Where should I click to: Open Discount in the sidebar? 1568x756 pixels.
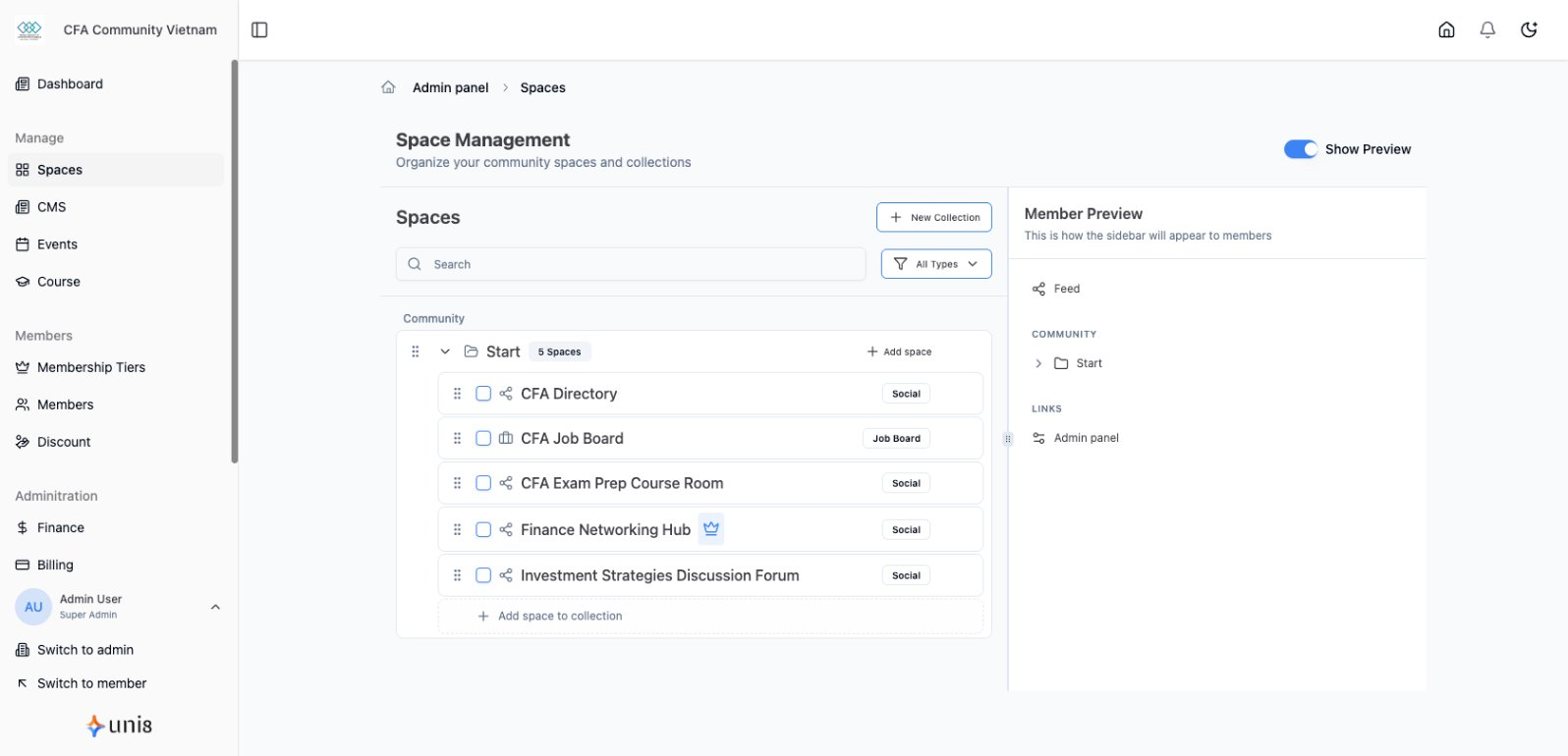(116, 442)
